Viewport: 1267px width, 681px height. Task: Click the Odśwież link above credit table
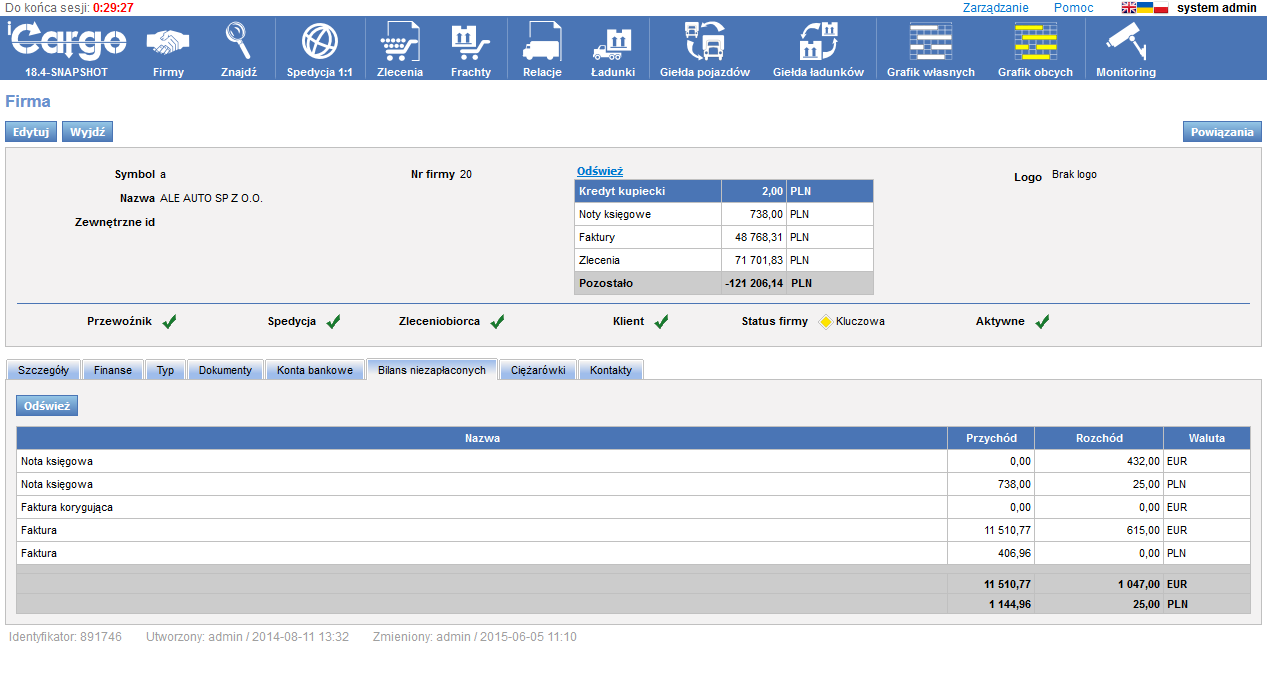pos(600,171)
